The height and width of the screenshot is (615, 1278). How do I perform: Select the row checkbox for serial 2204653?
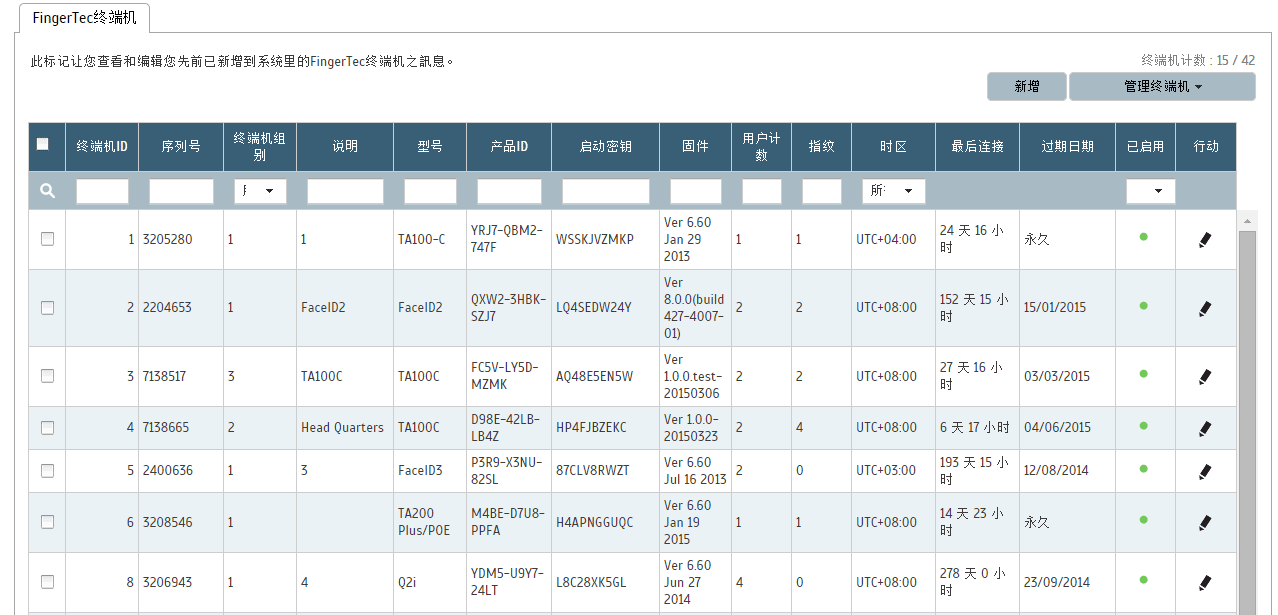(x=47, y=308)
